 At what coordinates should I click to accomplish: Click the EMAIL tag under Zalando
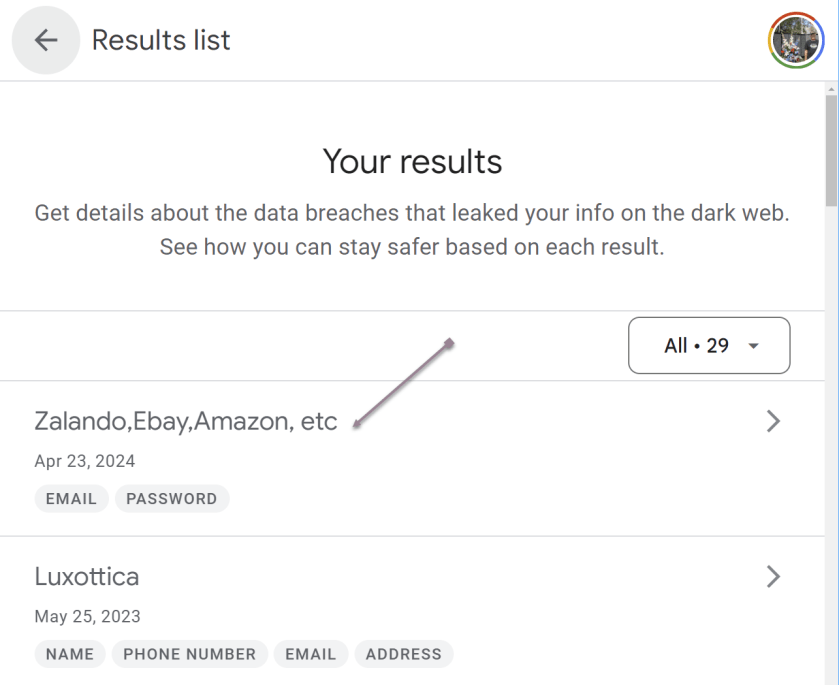tap(71, 498)
